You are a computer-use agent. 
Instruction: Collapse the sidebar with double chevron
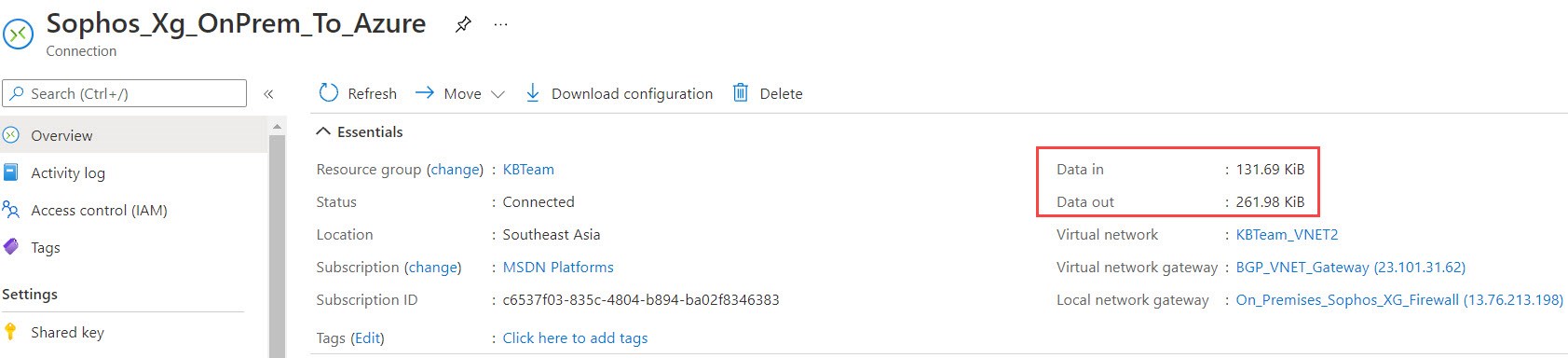(x=268, y=94)
